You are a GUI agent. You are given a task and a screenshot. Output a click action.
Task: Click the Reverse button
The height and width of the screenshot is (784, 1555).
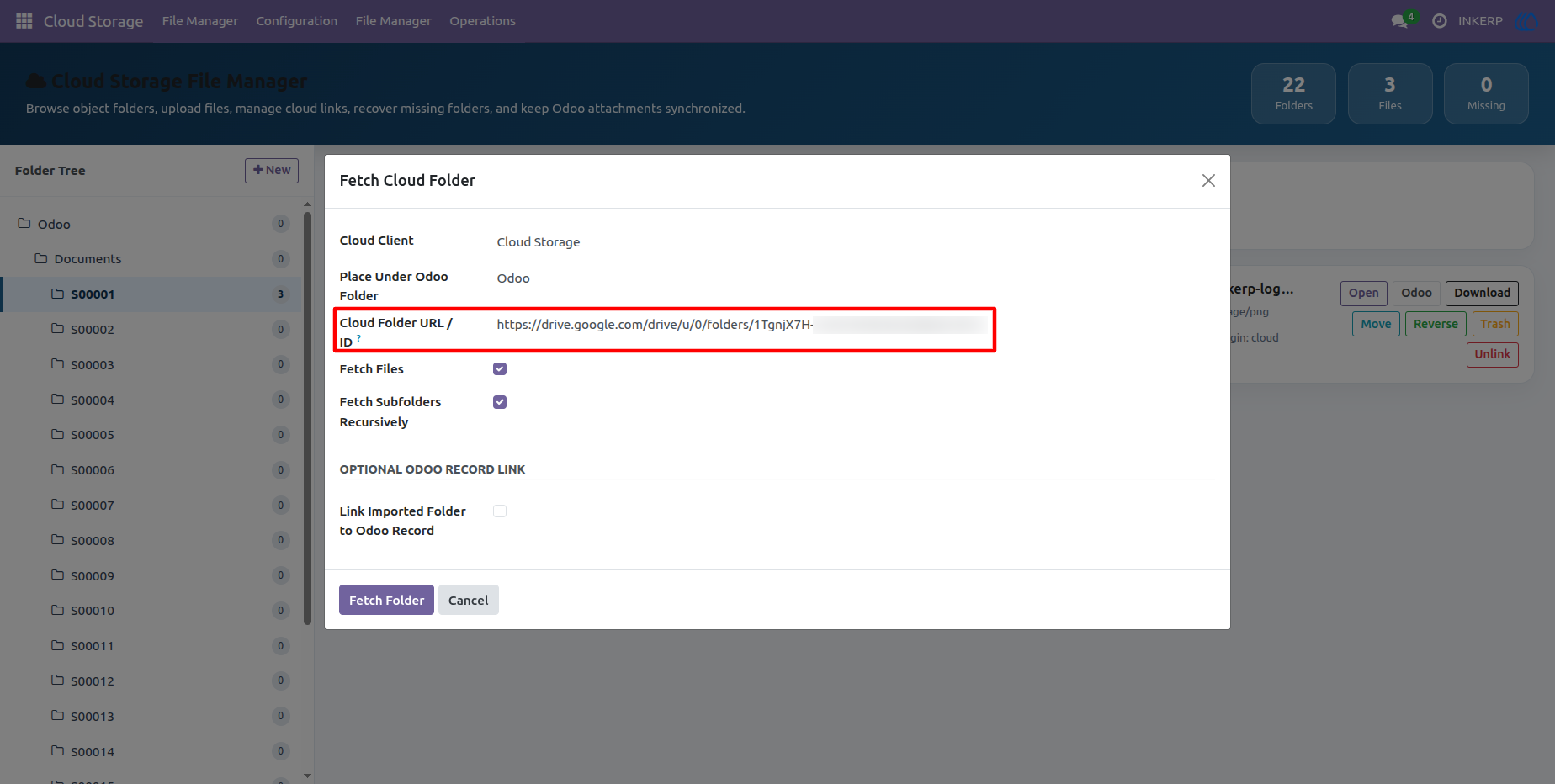click(1436, 324)
